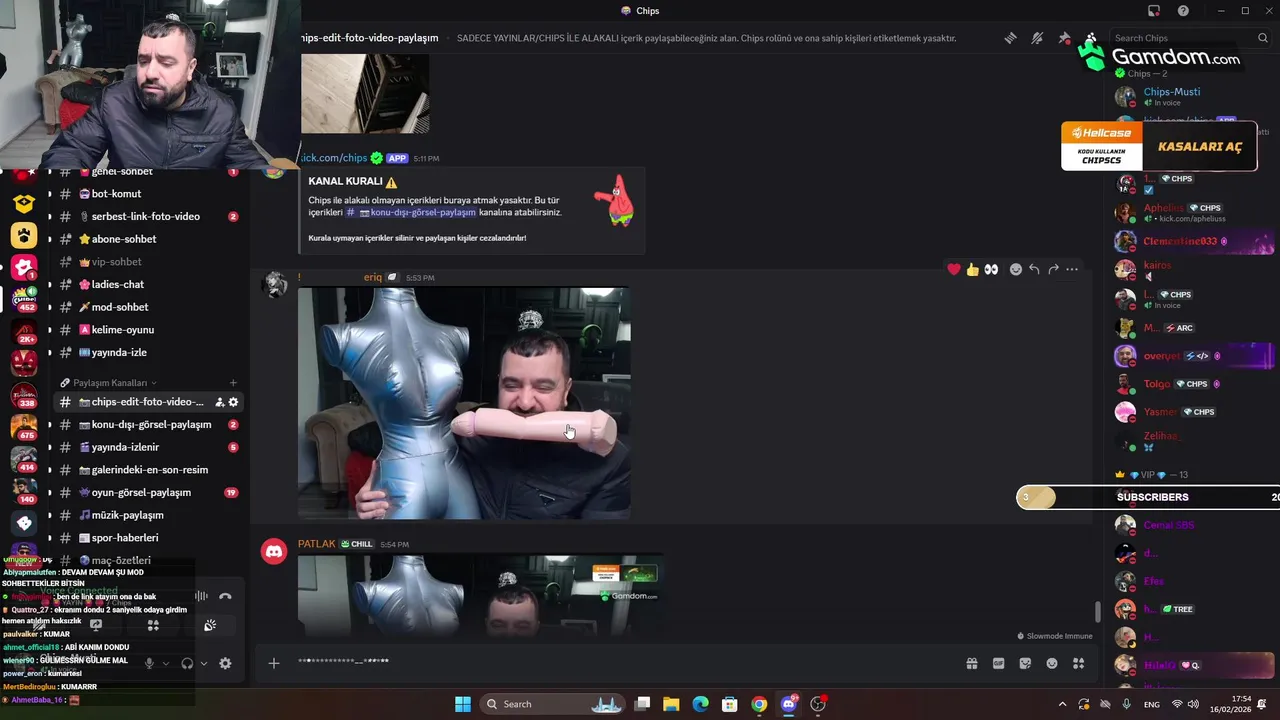Open Windows Start menu
The width and height of the screenshot is (1280, 720).
tap(463, 704)
